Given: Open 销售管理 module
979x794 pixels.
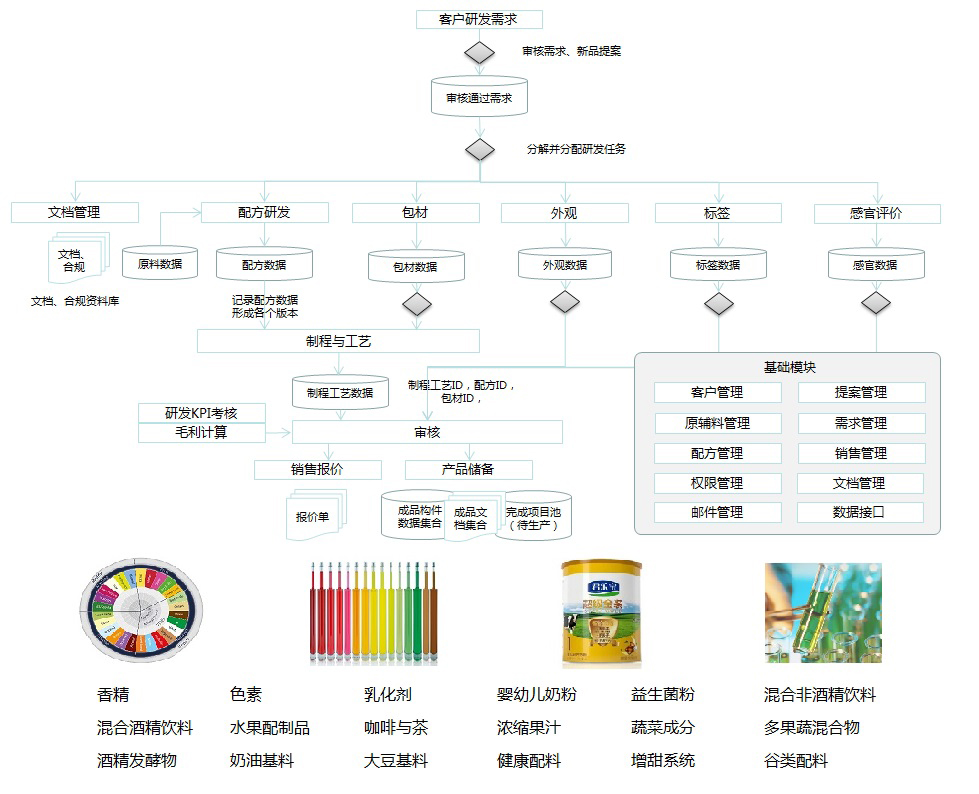Looking at the screenshot, I should (862, 454).
